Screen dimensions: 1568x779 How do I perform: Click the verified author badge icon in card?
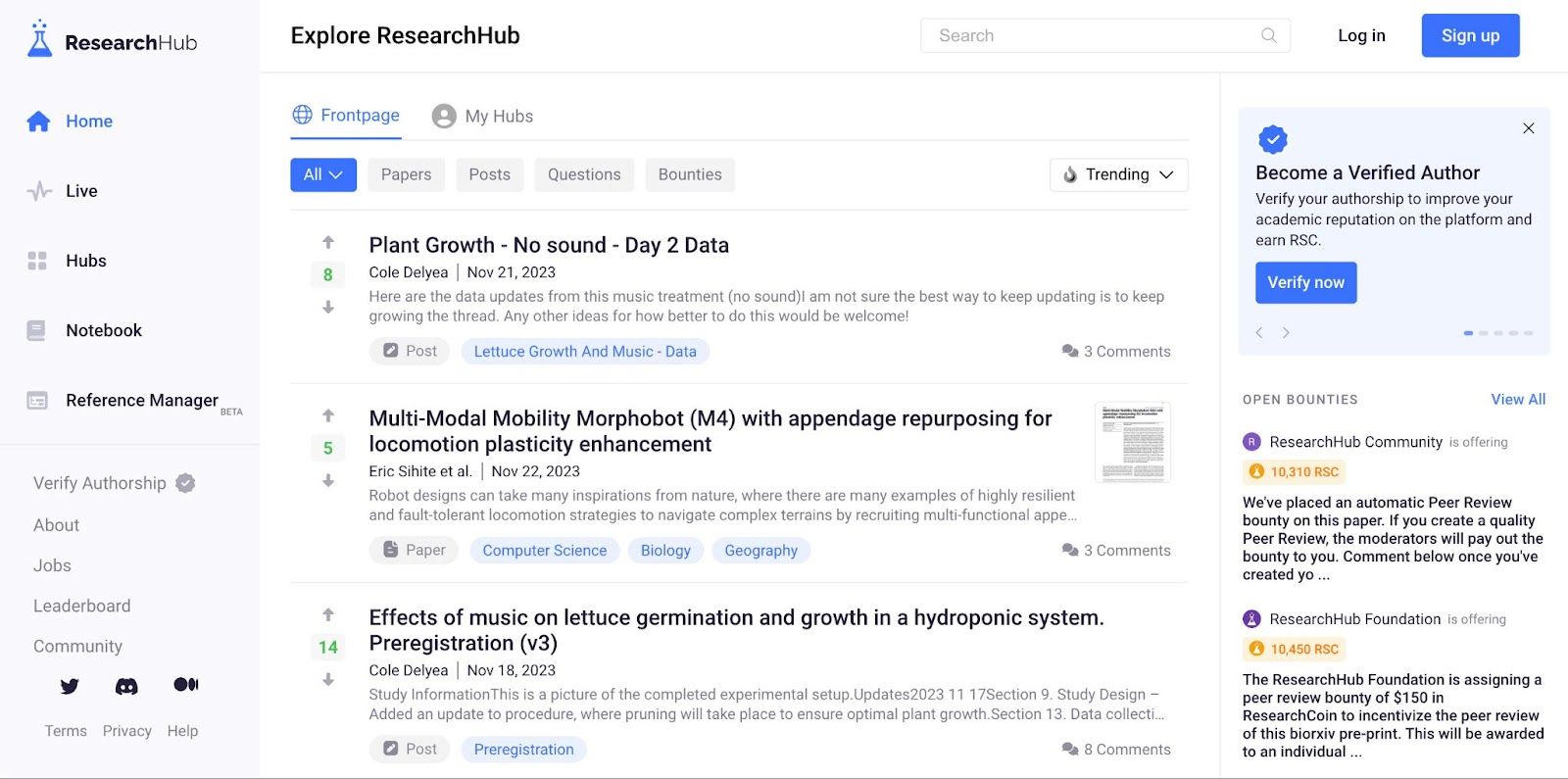point(1273,139)
